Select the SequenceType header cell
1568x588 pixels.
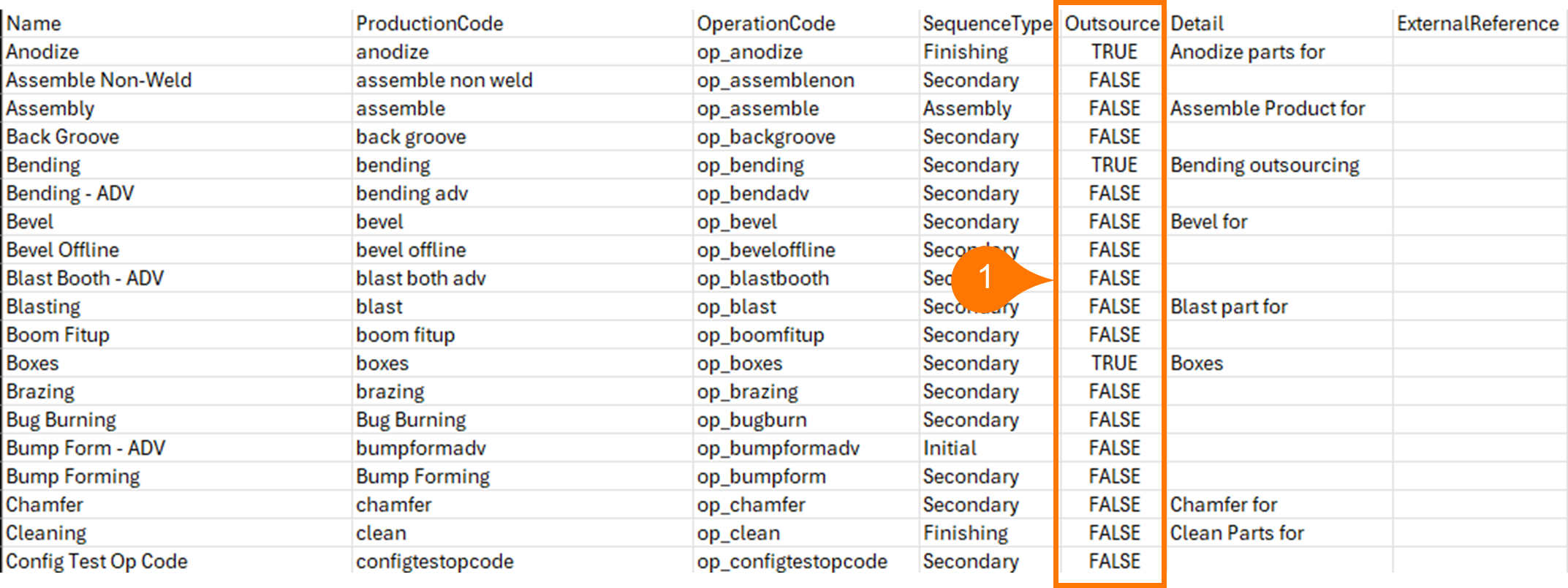pos(987,24)
